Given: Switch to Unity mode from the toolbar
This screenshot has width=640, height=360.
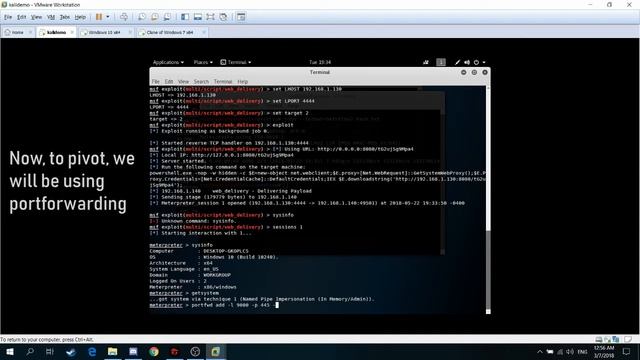Looking at the screenshot, I should [x=223, y=17].
